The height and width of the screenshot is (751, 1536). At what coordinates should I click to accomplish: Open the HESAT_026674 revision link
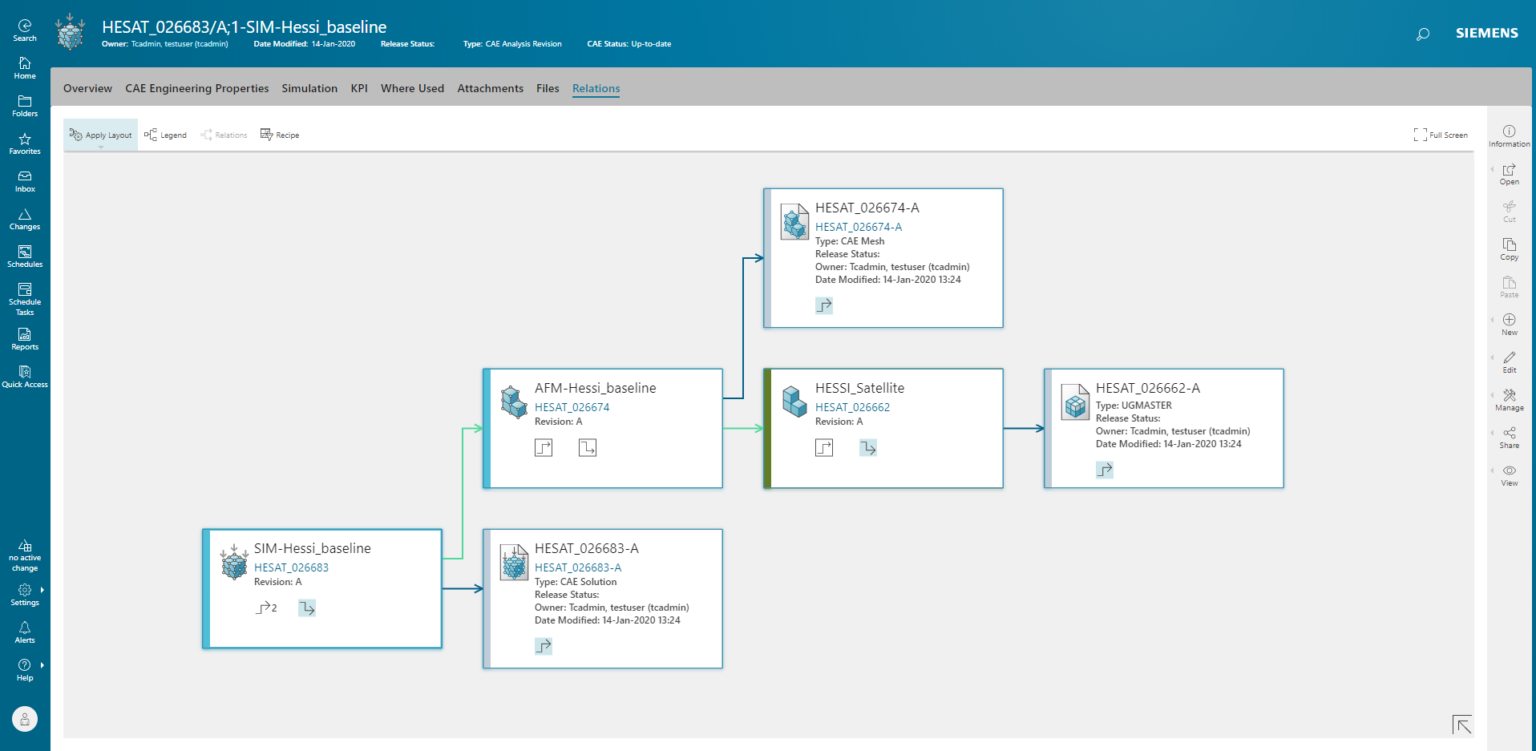pyautogui.click(x=571, y=407)
